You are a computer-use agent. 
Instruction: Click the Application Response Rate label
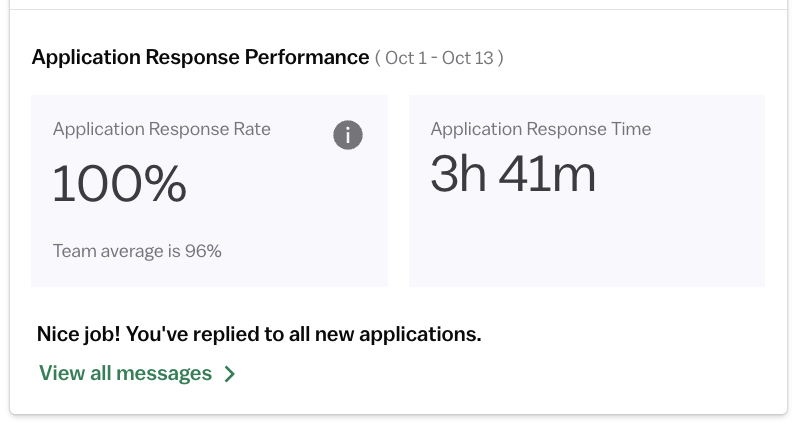161,129
